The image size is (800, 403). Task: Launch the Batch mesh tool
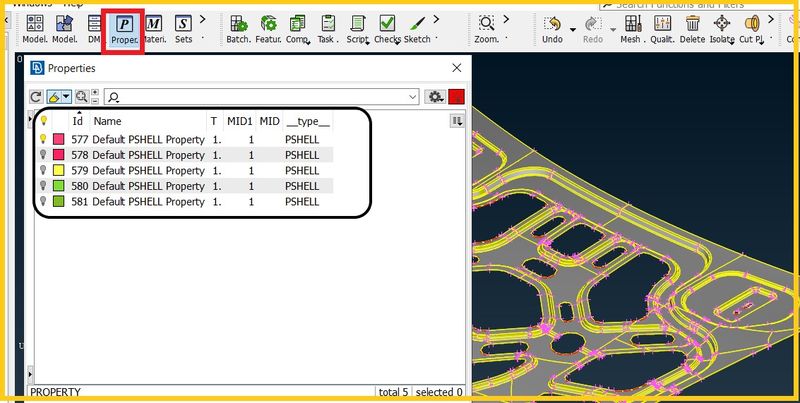coord(238,29)
